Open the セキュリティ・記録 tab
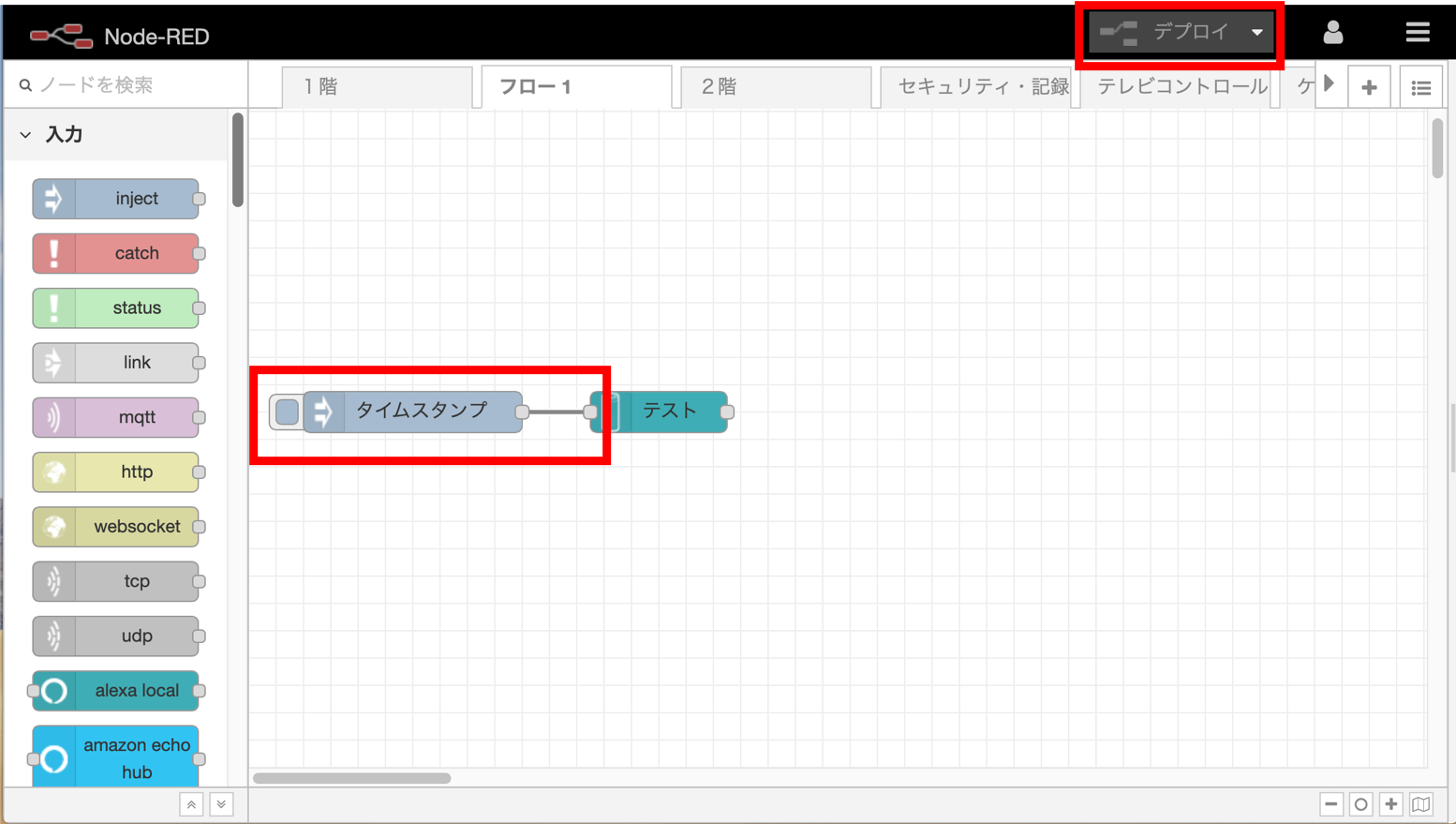This screenshot has width=1456, height=824. coord(977,86)
